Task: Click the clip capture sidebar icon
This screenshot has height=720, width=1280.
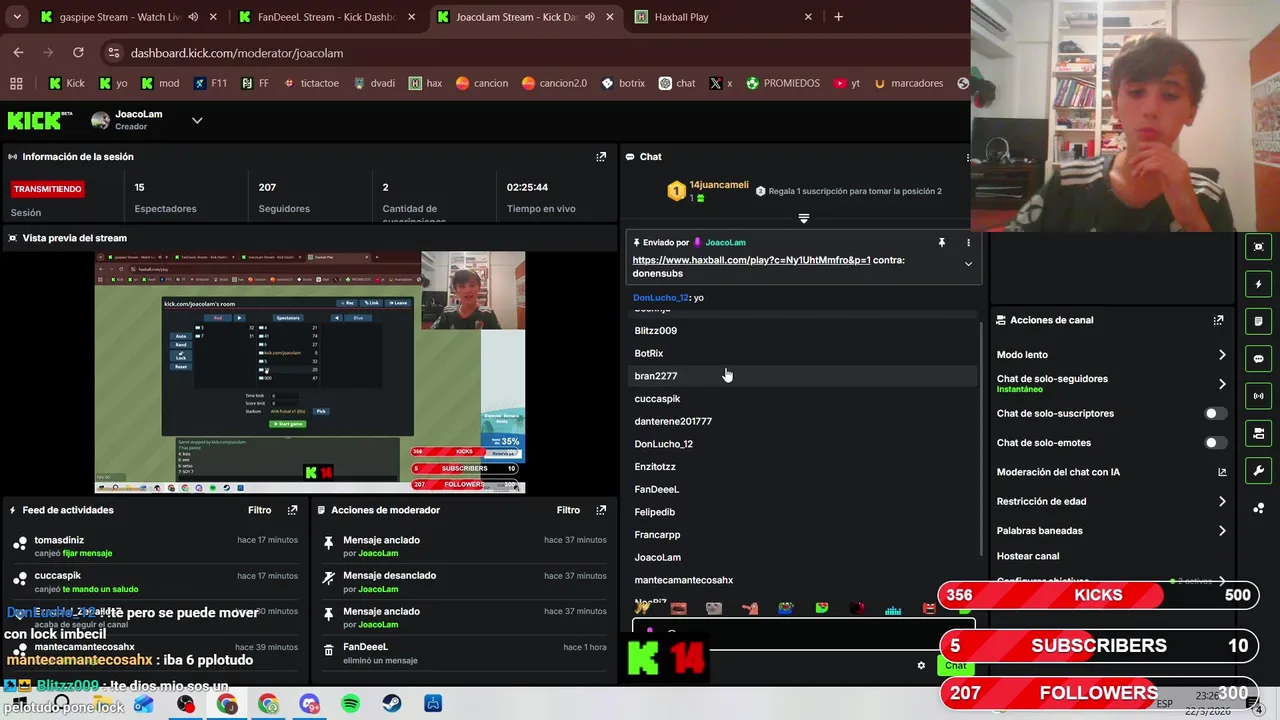Action: [x=1258, y=247]
